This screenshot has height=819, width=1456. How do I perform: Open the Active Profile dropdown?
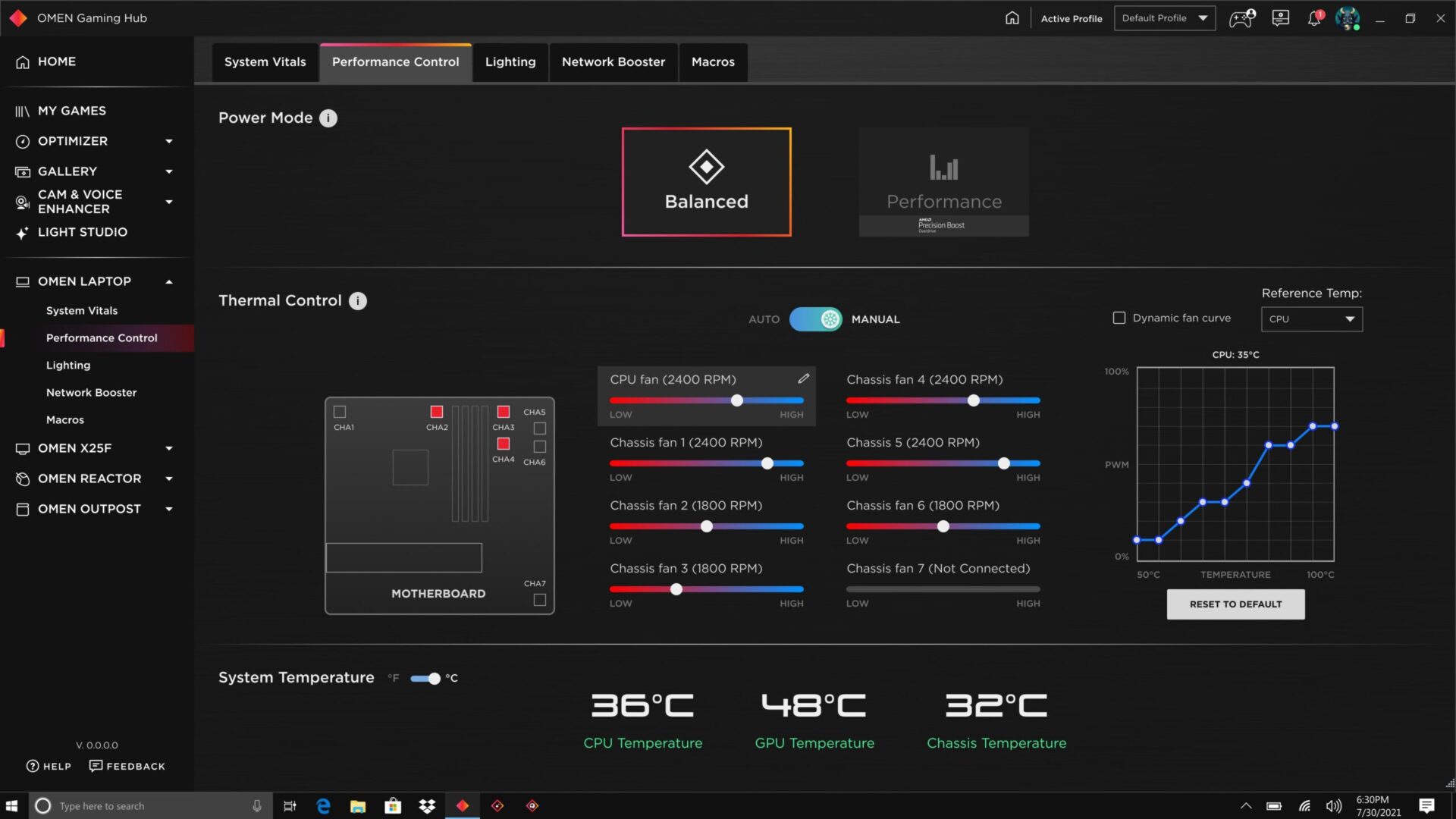(x=1165, y=18)
